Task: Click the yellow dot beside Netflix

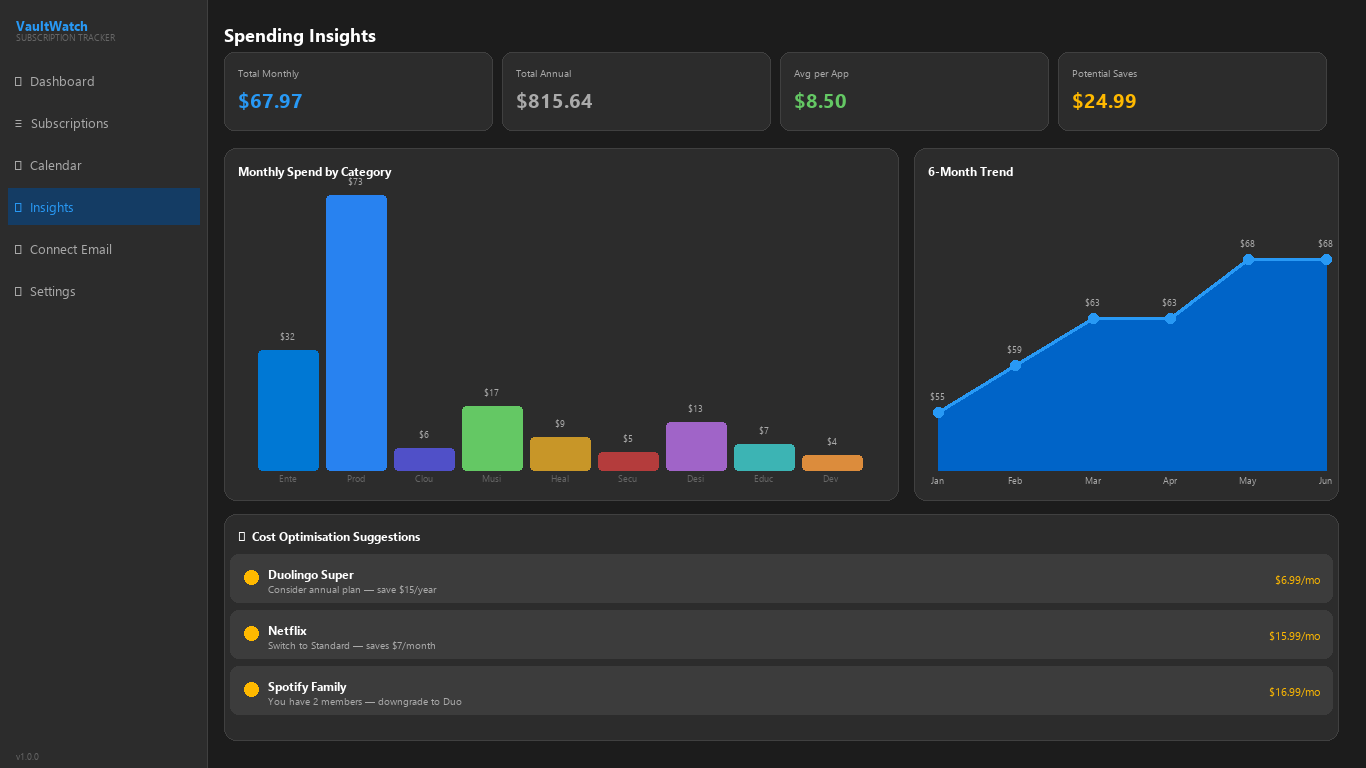Action: [x=251, y=634]
